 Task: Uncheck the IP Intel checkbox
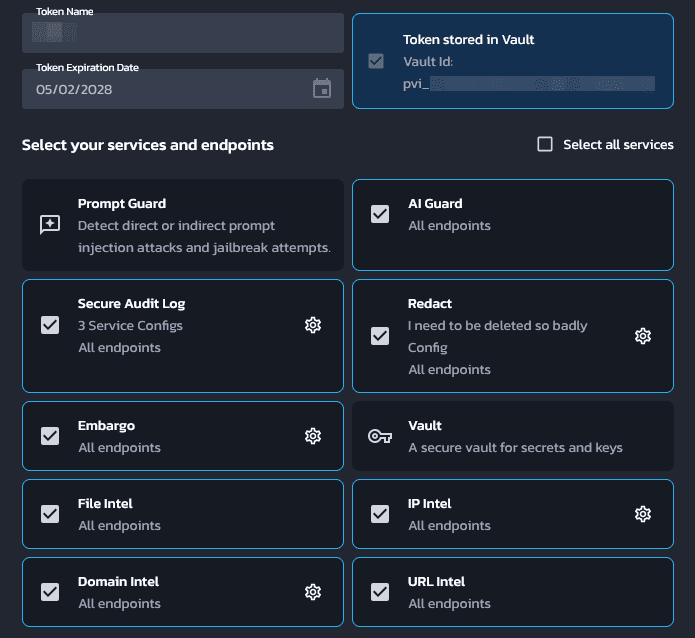[x=380, y=514]
